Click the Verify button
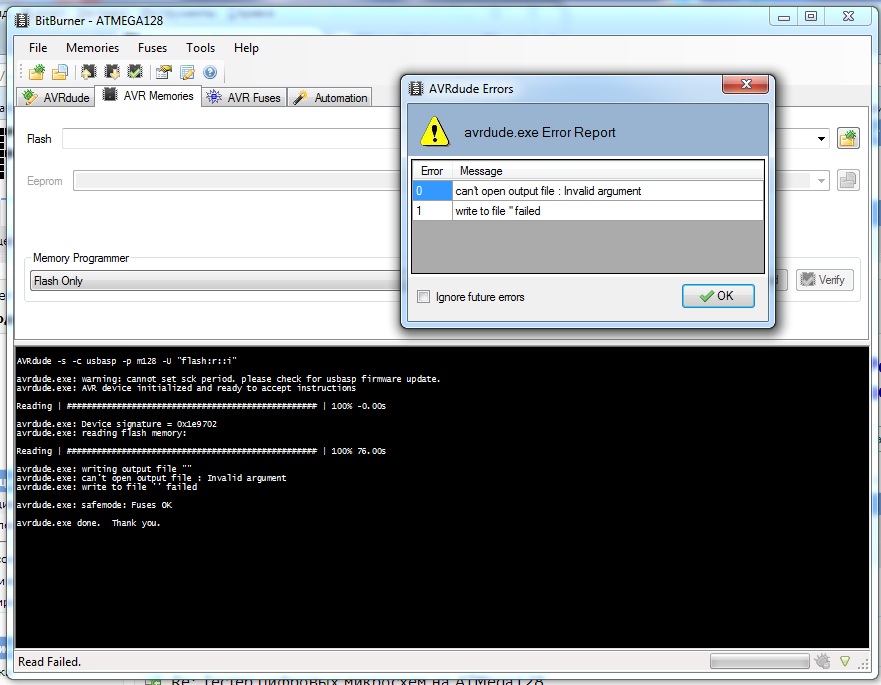881x685 pixels. (825, 280)
